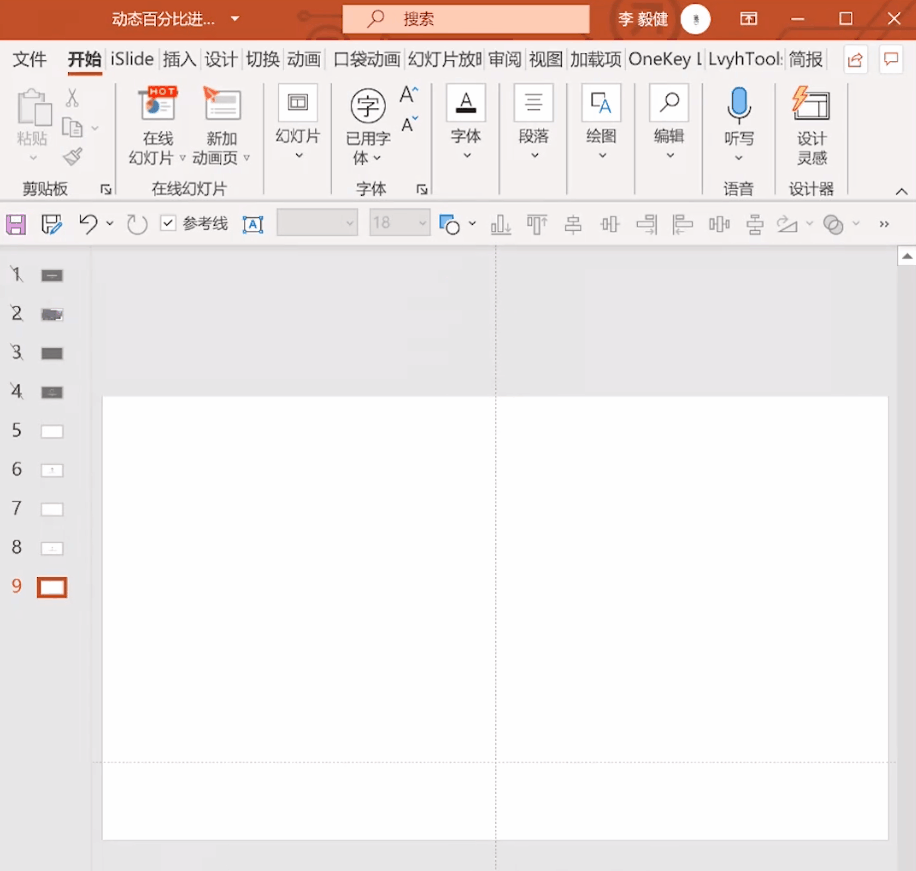Switch to the 切换 tab
The height and width of the screenshot is (871, 916).
262,59
